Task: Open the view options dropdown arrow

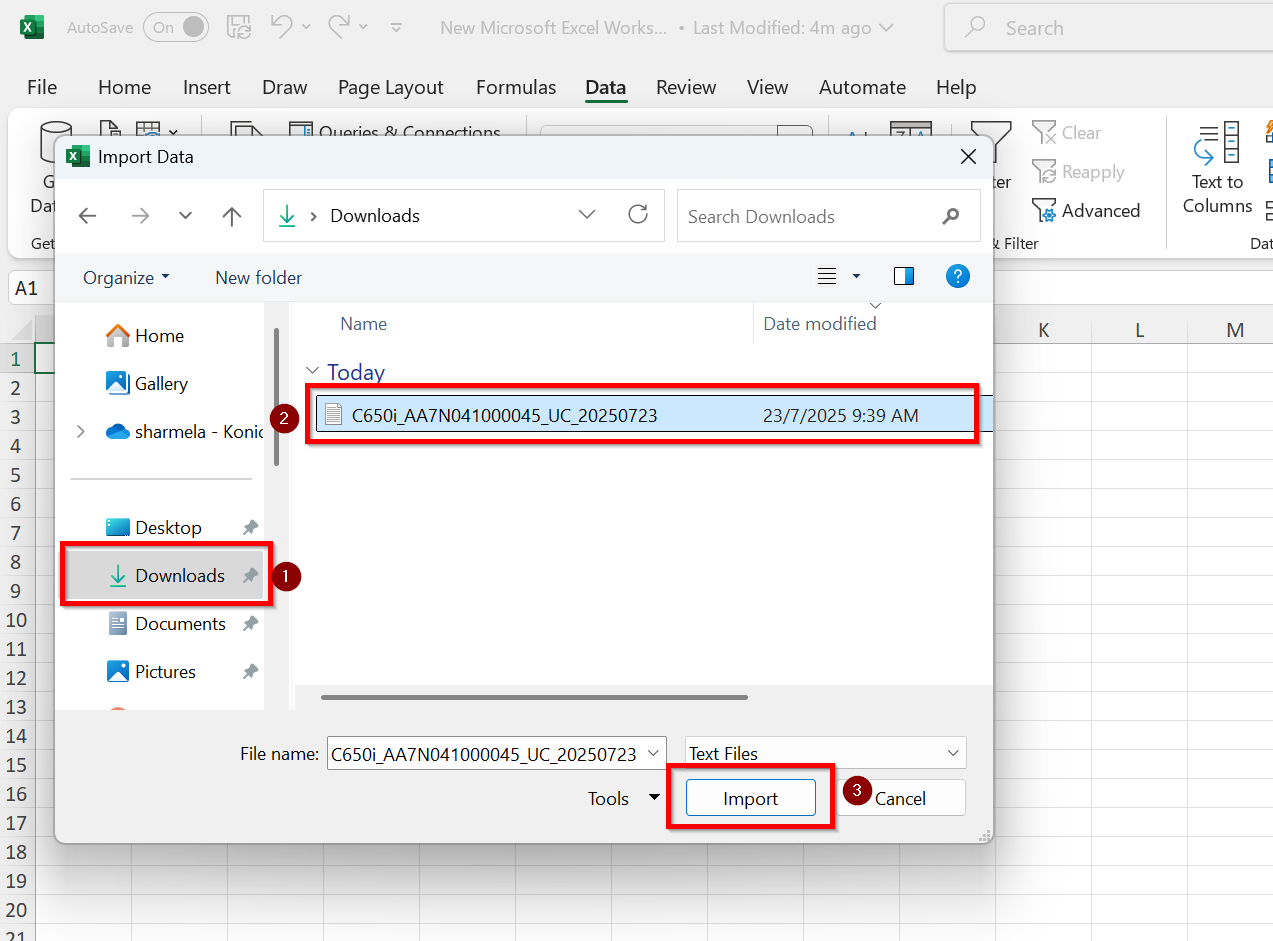Action: tap(856, 277)
